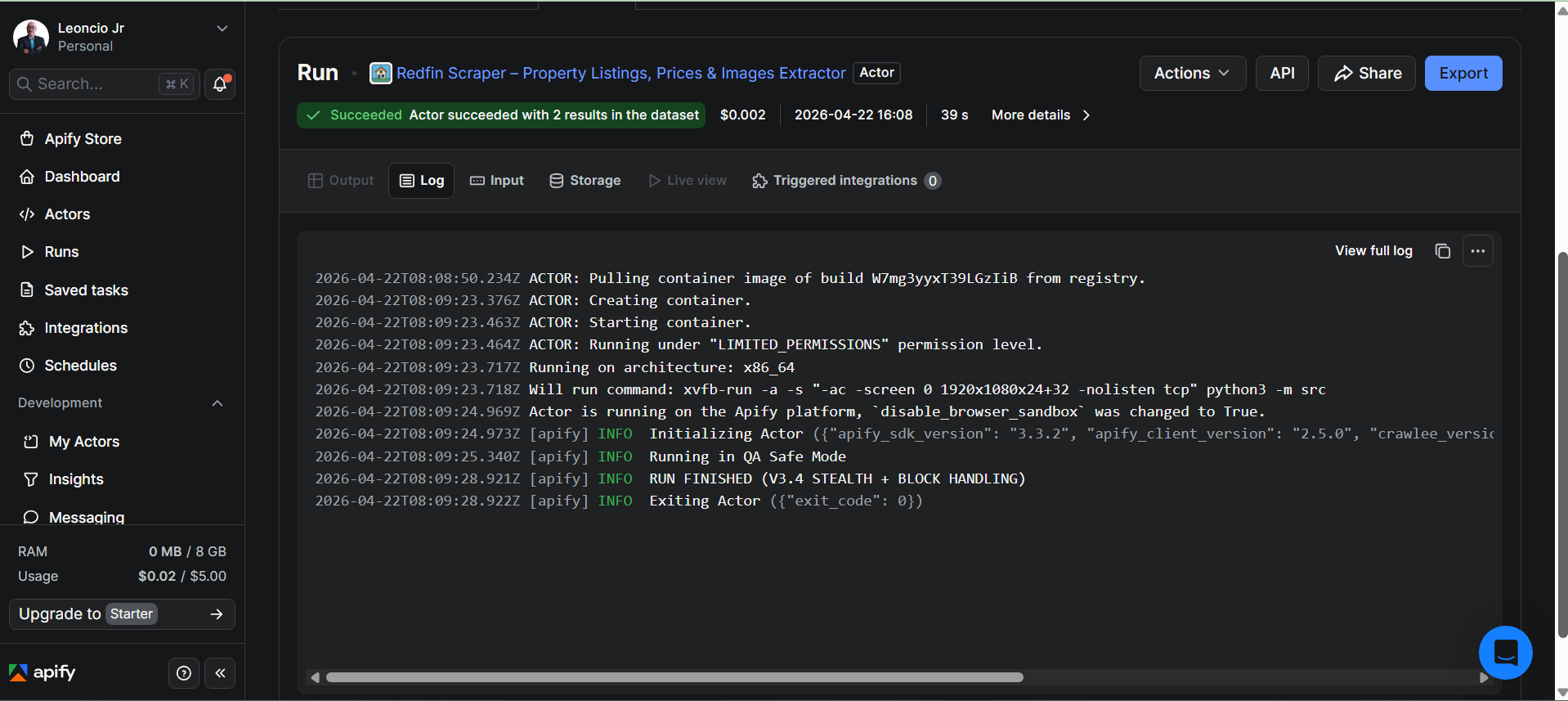Copy the log to clipboard
1568x701 pixels.
[x=1443, y=251]
